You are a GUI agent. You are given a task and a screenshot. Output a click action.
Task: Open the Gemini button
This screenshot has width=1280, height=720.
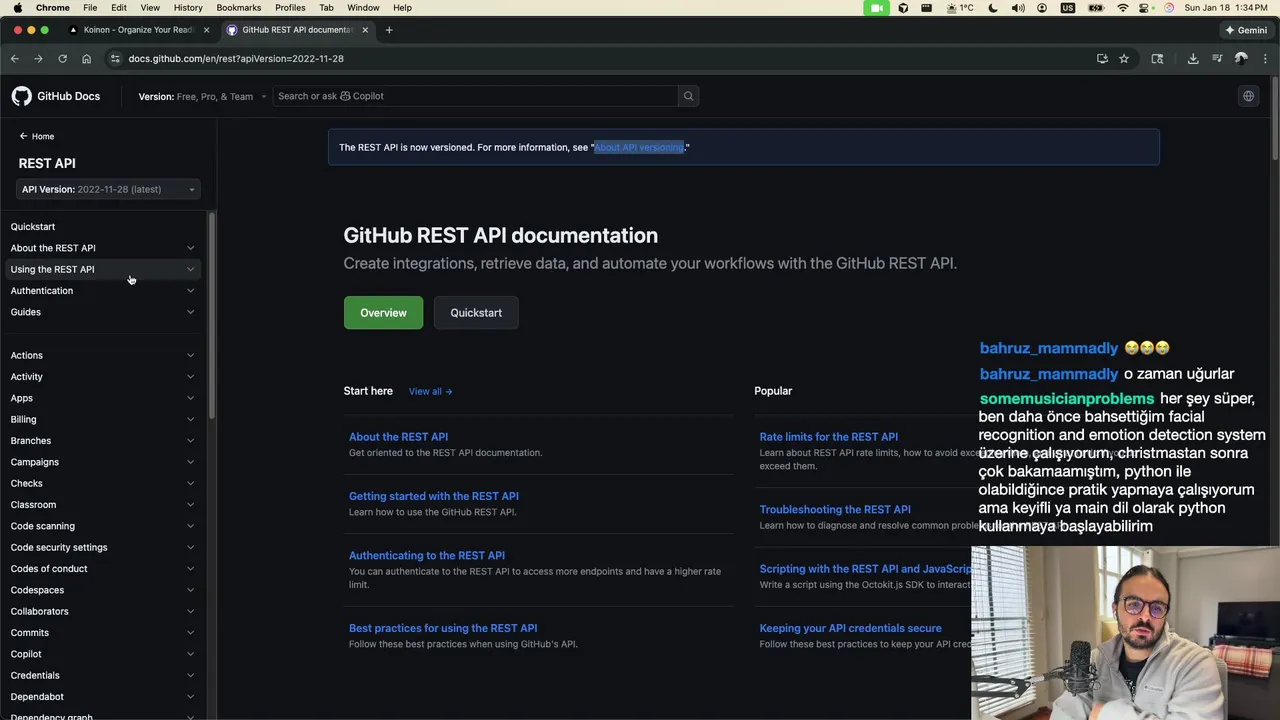click(x=1246, y=30)
